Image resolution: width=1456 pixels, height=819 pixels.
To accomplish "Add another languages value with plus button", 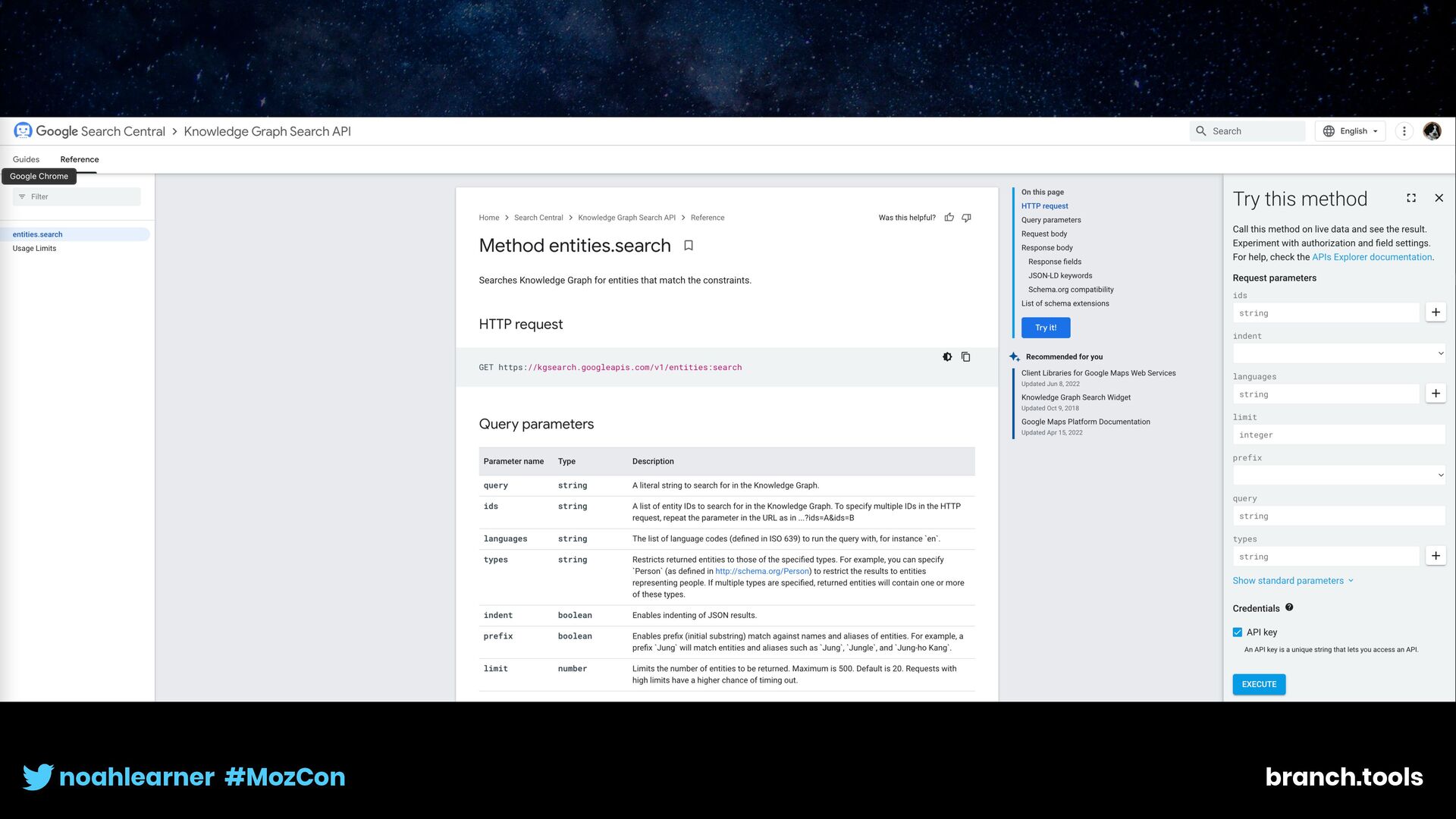I will point(1436,394).
